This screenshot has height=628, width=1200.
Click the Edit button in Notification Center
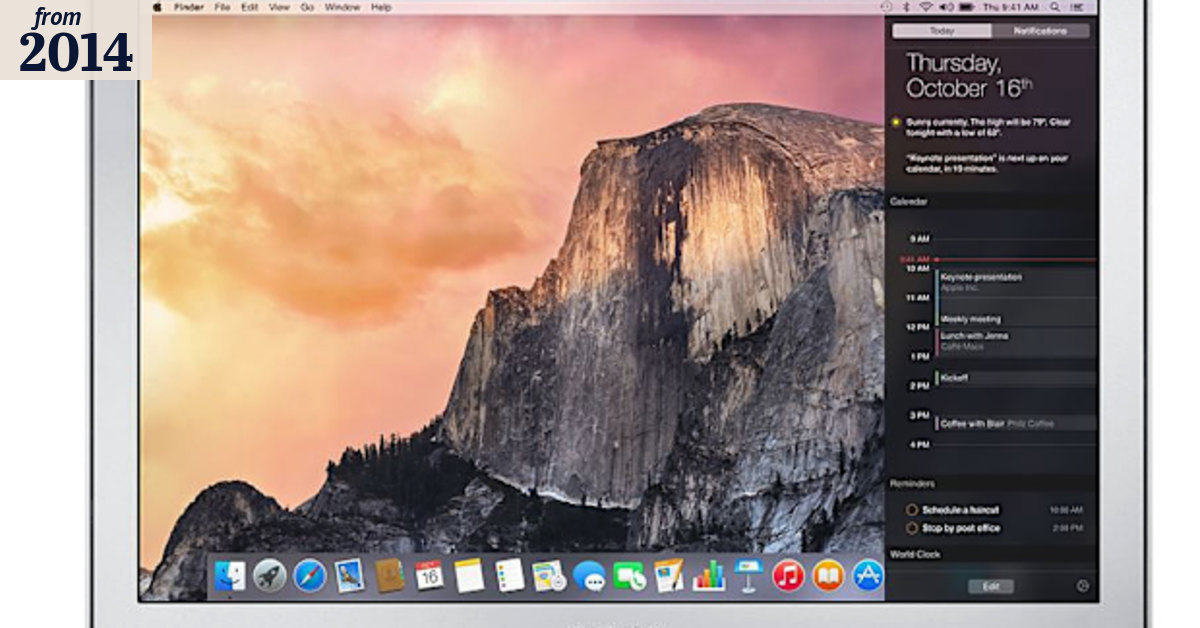(x=991, y=587)
